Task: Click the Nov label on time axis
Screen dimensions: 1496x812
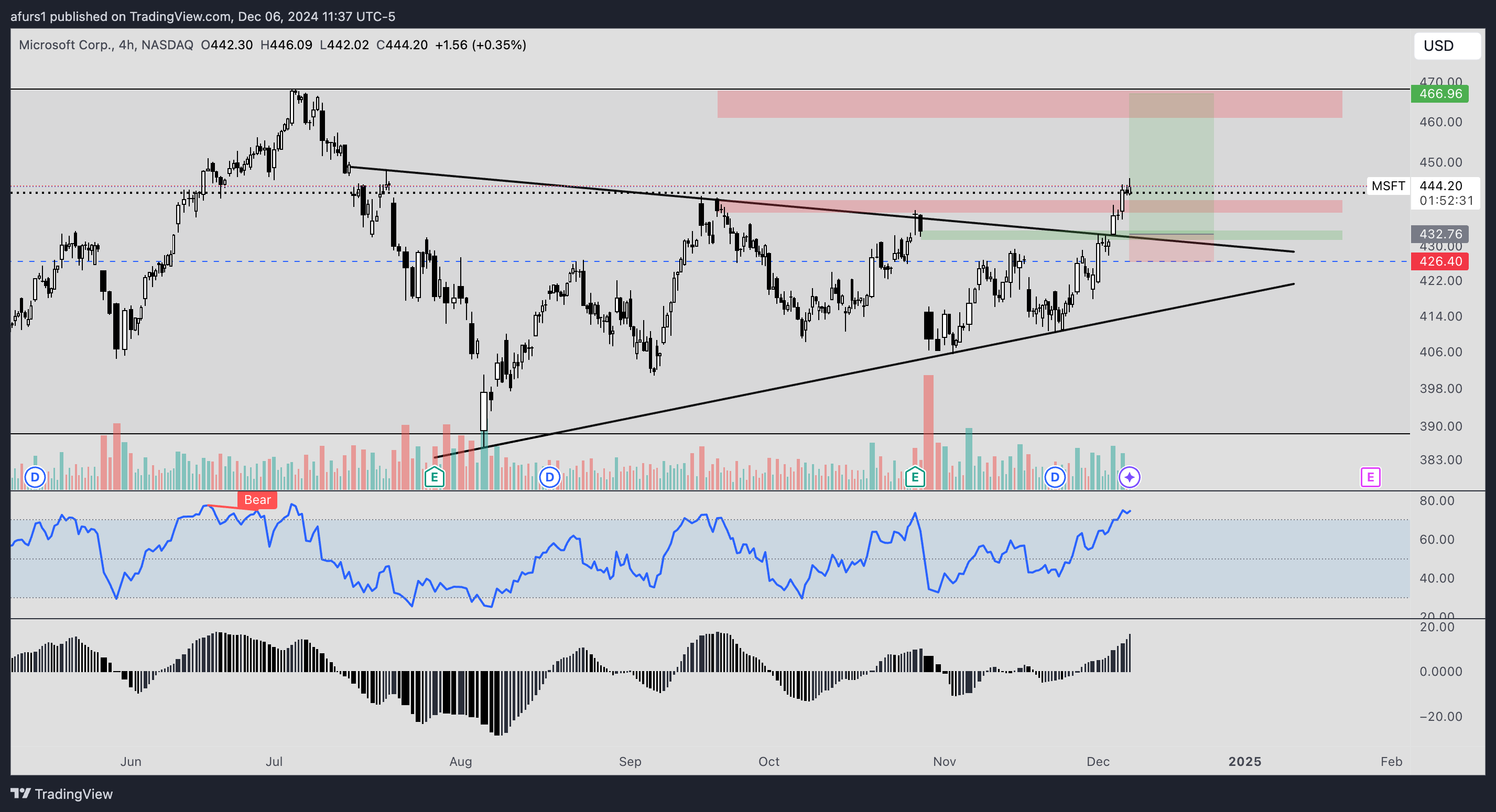Action: (x=944, y=762)
